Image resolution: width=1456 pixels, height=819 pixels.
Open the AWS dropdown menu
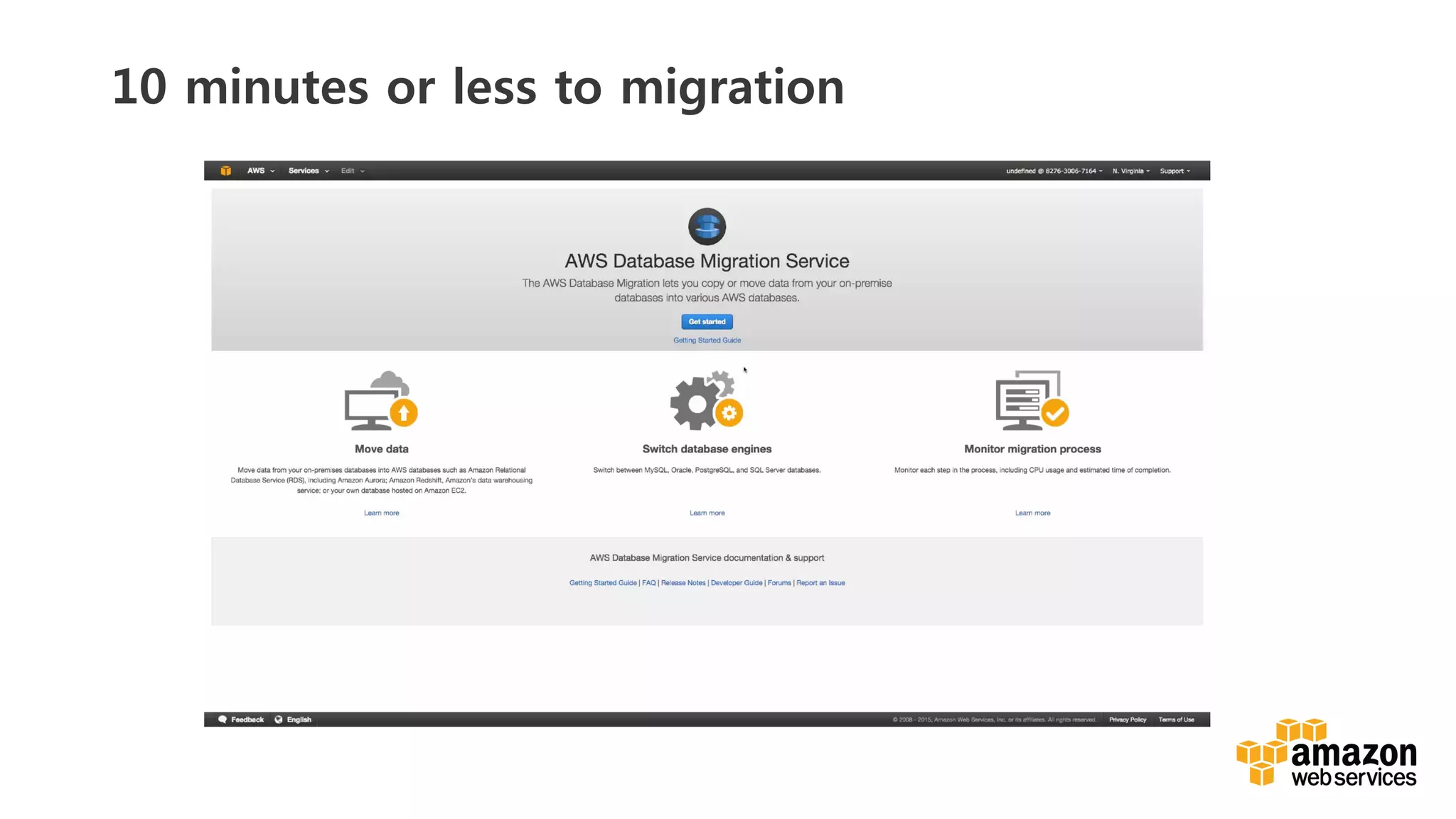point(260,171)
